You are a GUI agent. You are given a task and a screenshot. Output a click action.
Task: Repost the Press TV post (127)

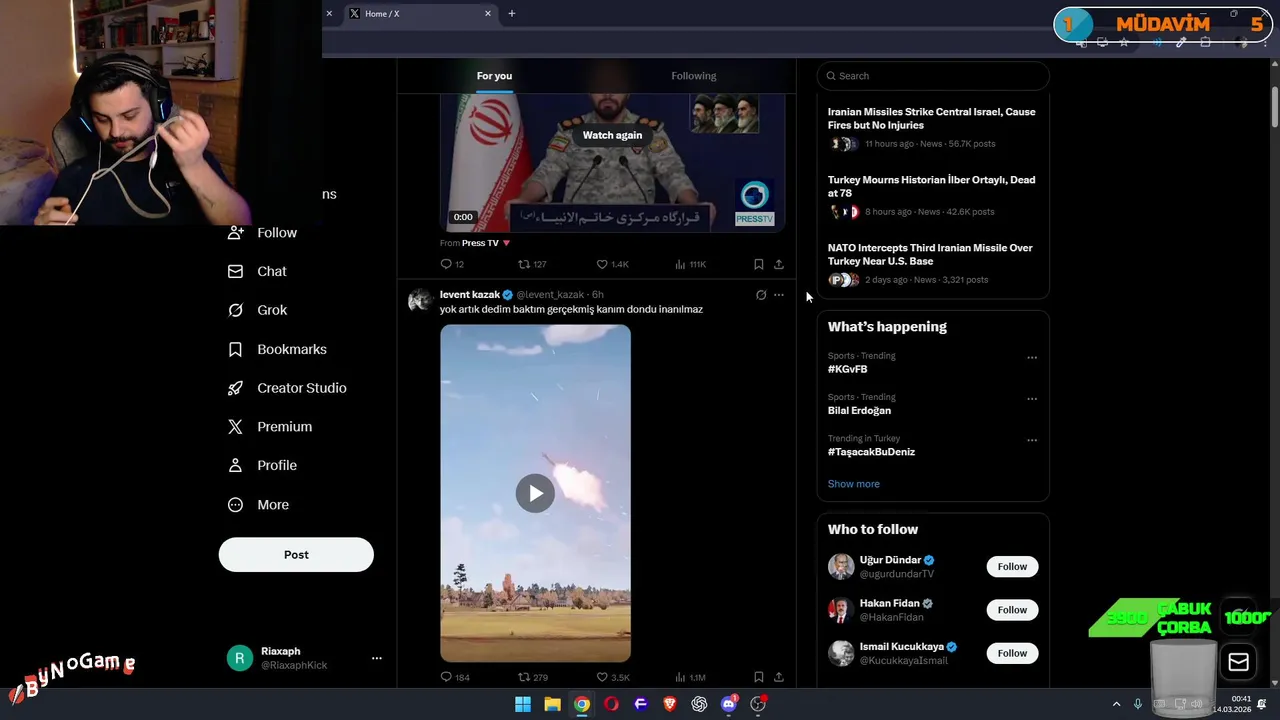(x=532, y=264)
